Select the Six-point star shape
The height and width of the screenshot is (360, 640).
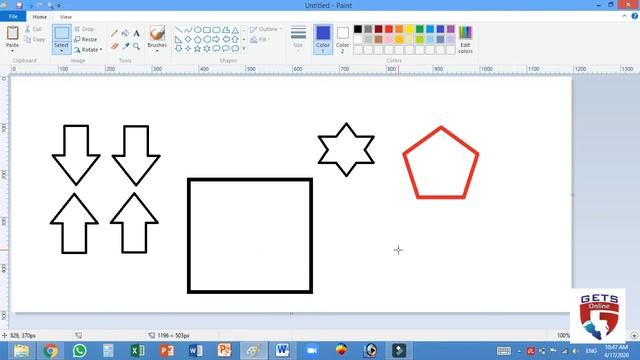(207, 49)
